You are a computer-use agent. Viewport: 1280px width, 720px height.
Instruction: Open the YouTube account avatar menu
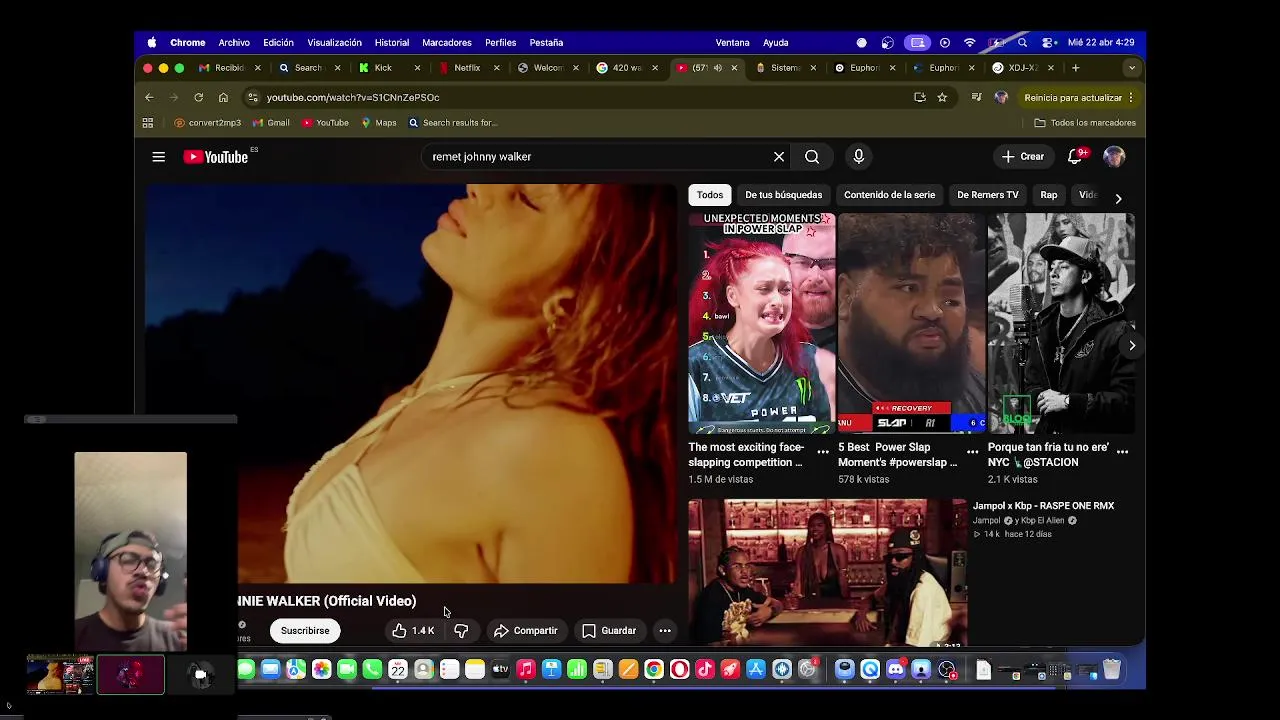pos(1114,157)
